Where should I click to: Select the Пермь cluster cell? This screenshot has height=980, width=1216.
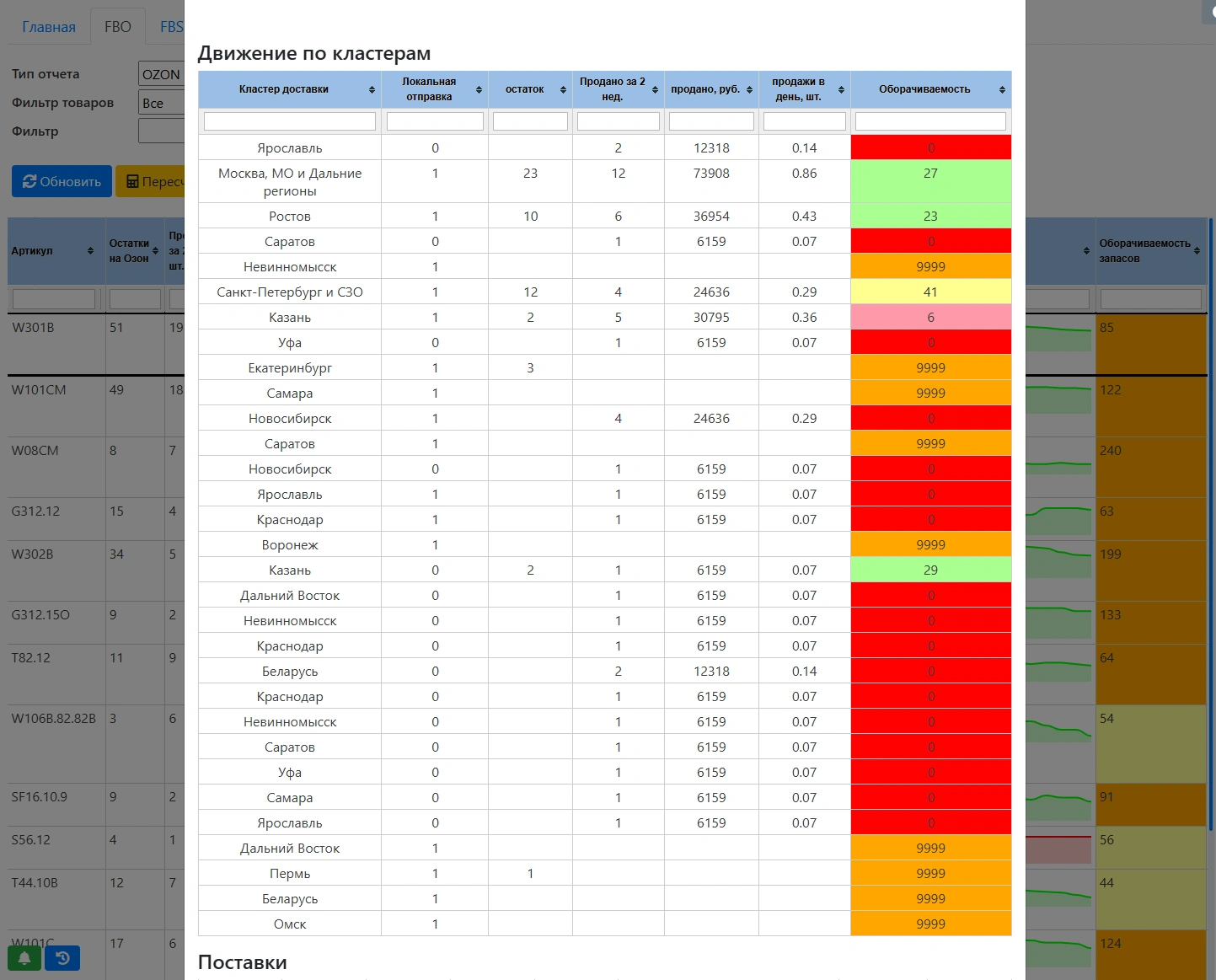290,874
